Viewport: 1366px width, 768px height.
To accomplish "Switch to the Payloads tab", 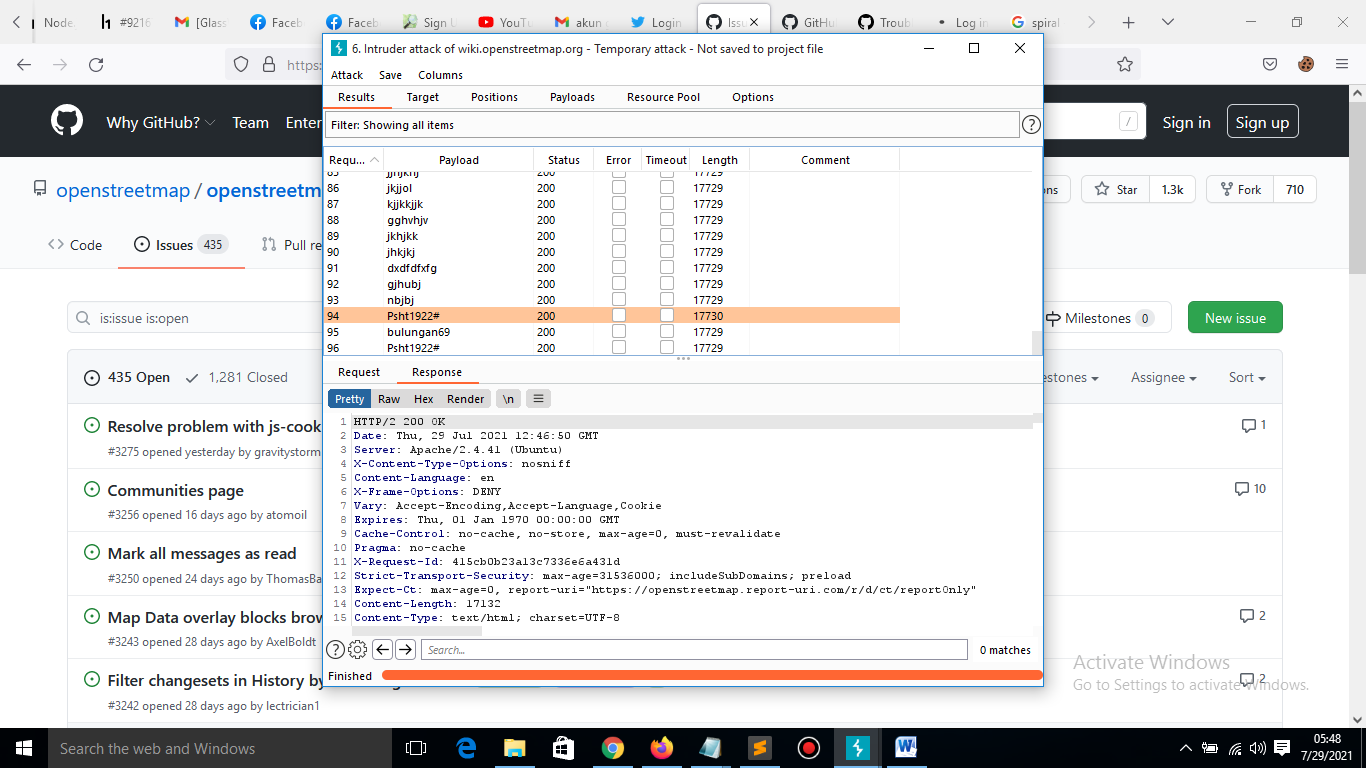I will pyautogui.click(x=572, y=97).
